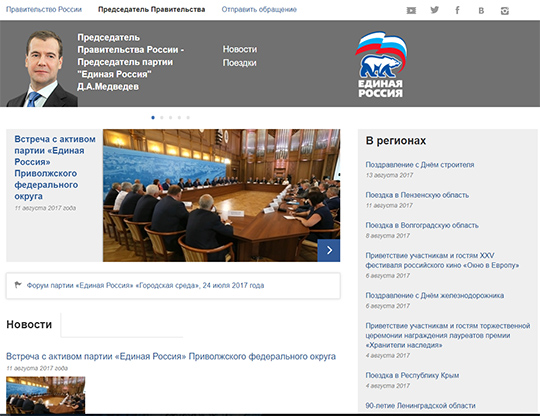
Task: Open Поздравление с Днём строителя
Action: click(x=420, y=165)
